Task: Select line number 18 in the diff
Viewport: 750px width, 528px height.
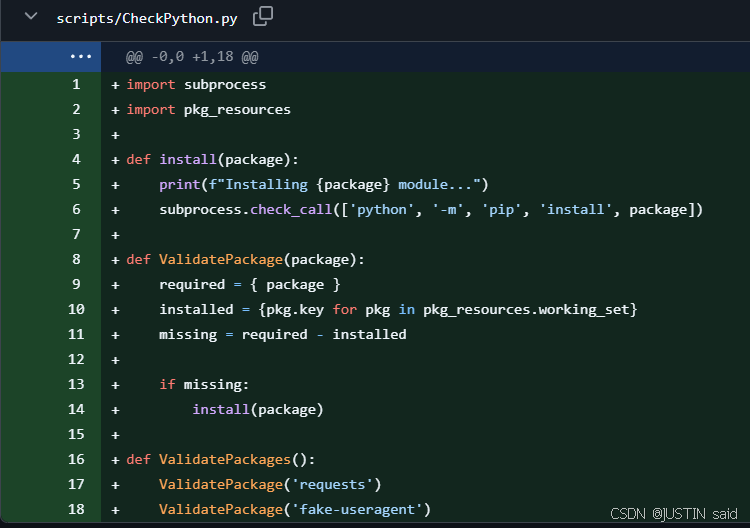Action: [76, 510]
